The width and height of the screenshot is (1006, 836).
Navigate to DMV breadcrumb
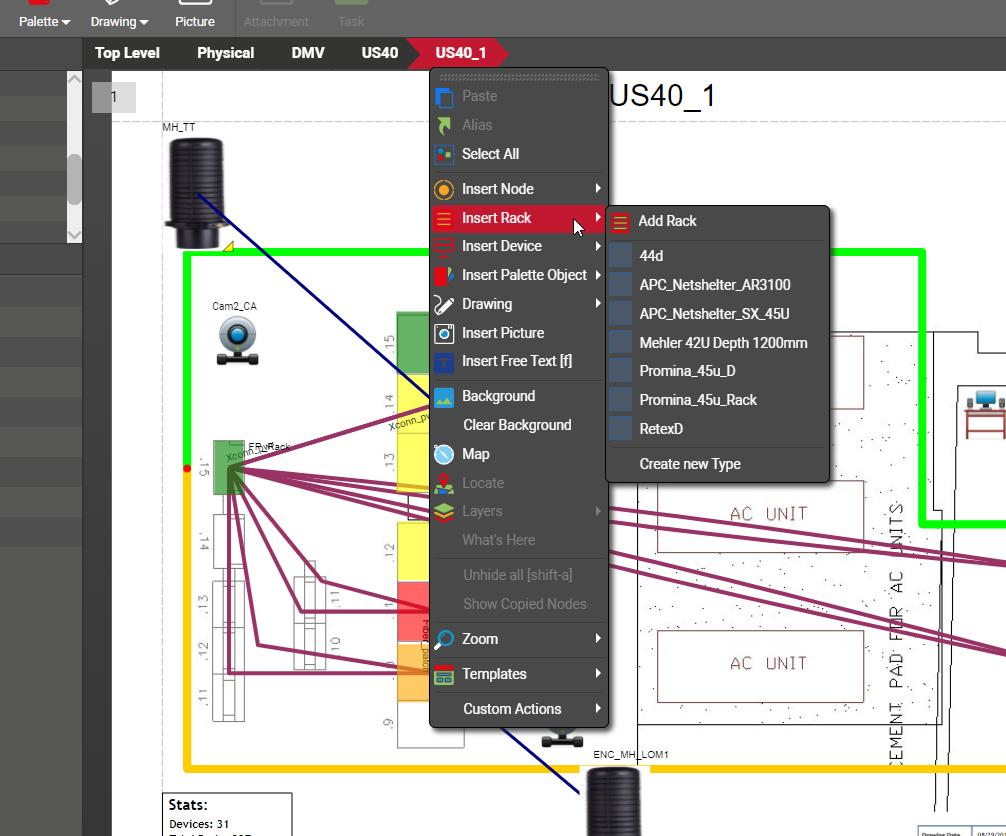tap(307, 53)
